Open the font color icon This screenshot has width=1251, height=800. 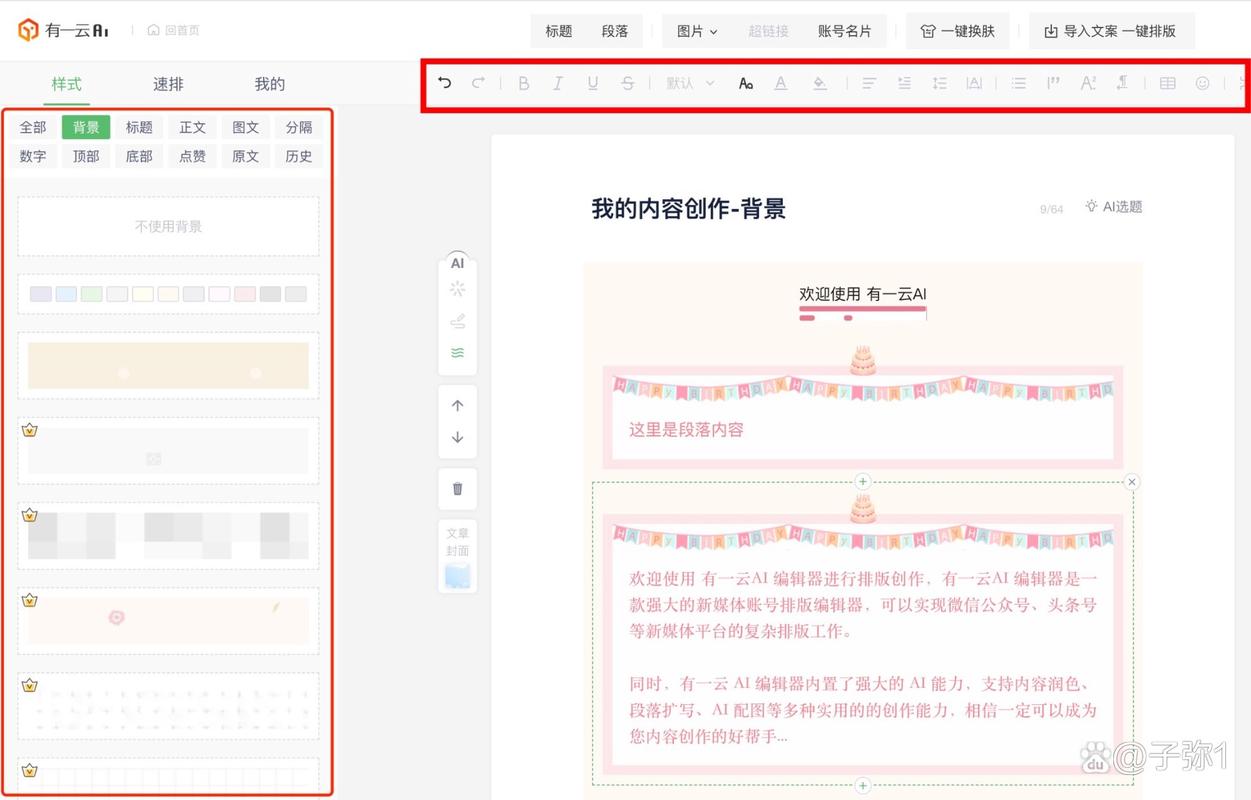pos(780,83)
